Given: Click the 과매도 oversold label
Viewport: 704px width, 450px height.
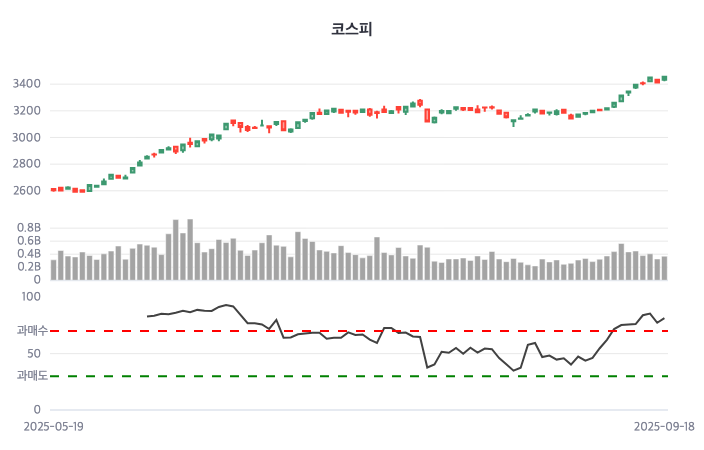Looking at the screenshot, I should click(32, 376).
